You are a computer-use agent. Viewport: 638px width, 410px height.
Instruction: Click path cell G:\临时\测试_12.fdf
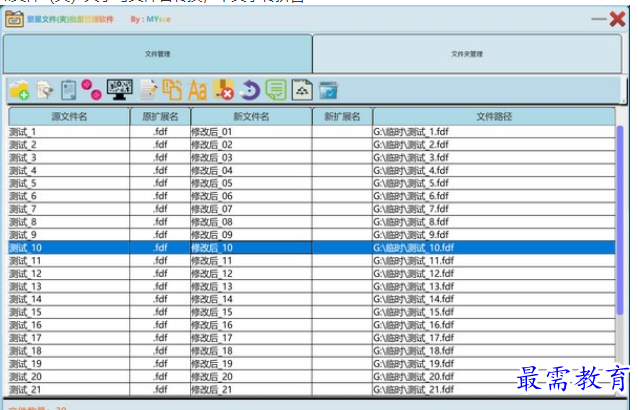(494, 274)
